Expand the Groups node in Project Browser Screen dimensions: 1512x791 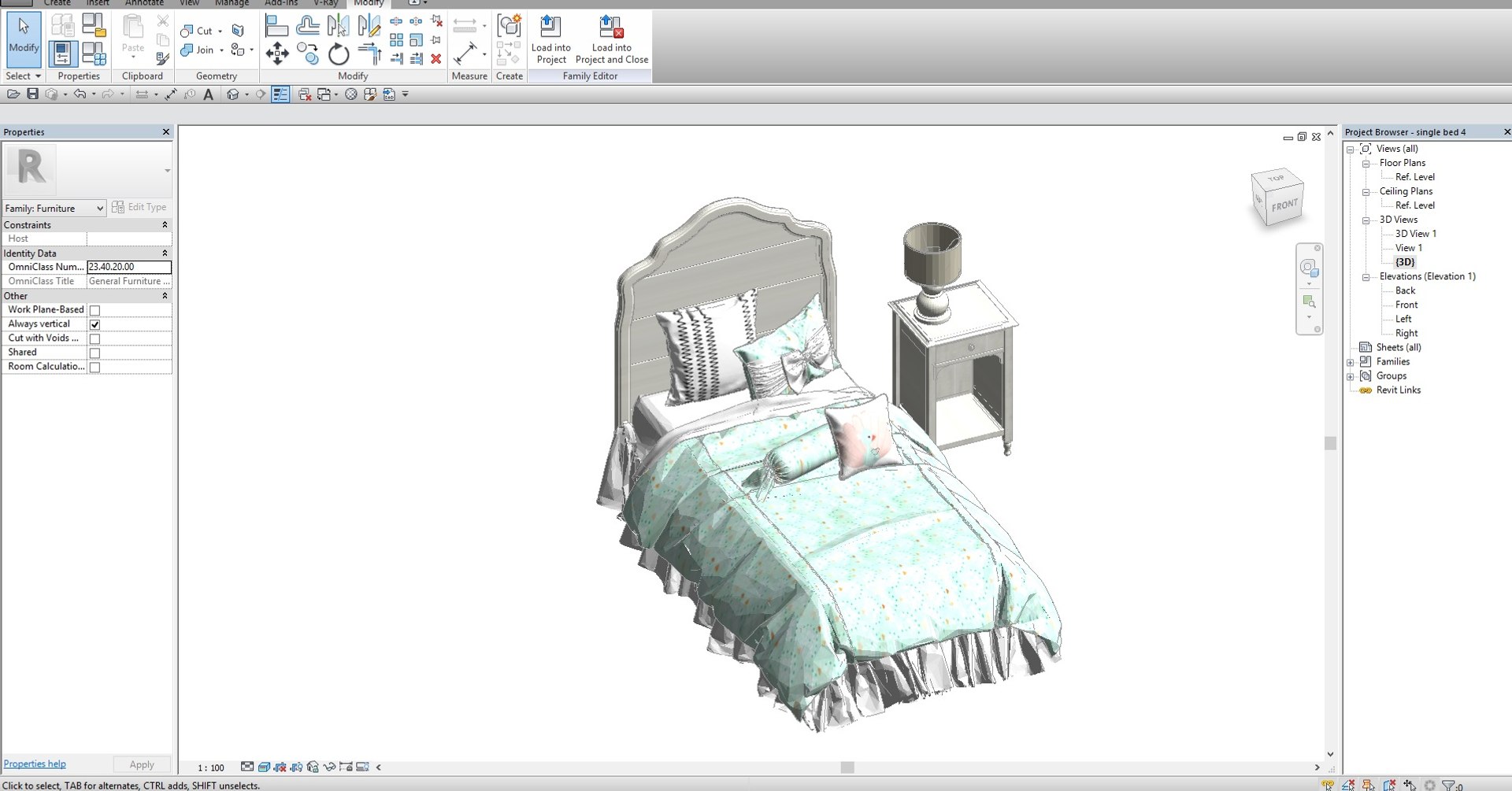click(1351, 376)
